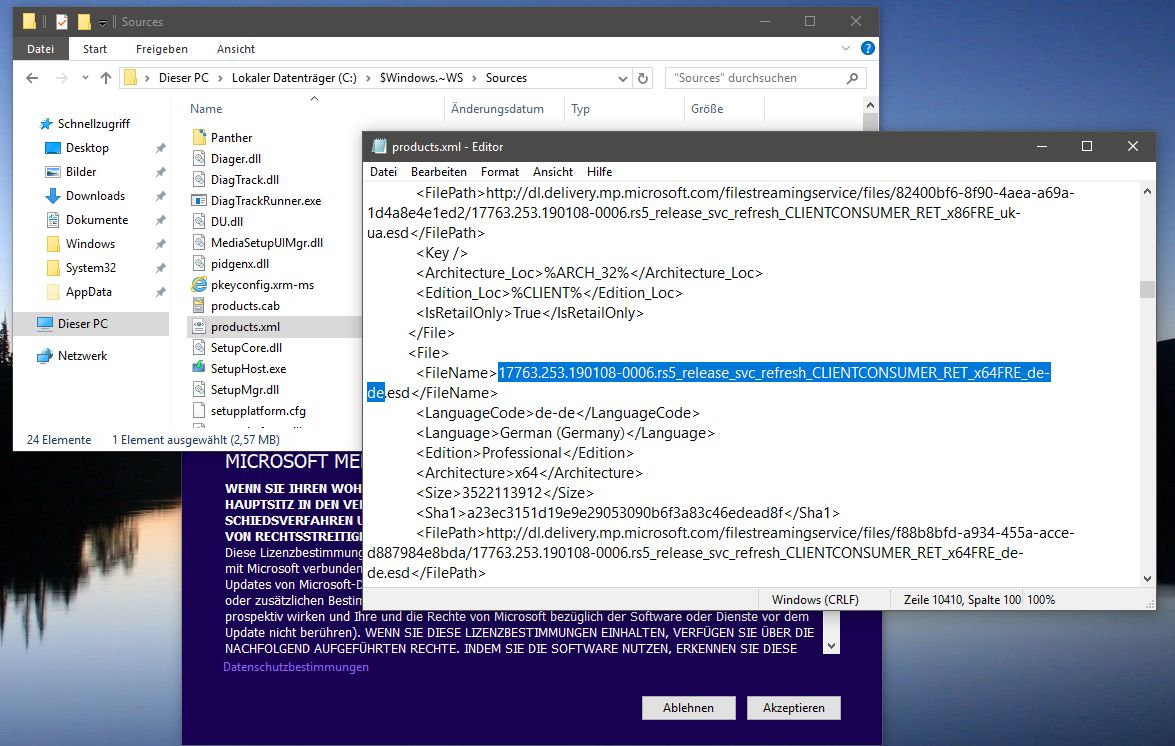1175x746 pixels.
Task: Click the Notepad icon in Editor title bar
Action: 379,146
